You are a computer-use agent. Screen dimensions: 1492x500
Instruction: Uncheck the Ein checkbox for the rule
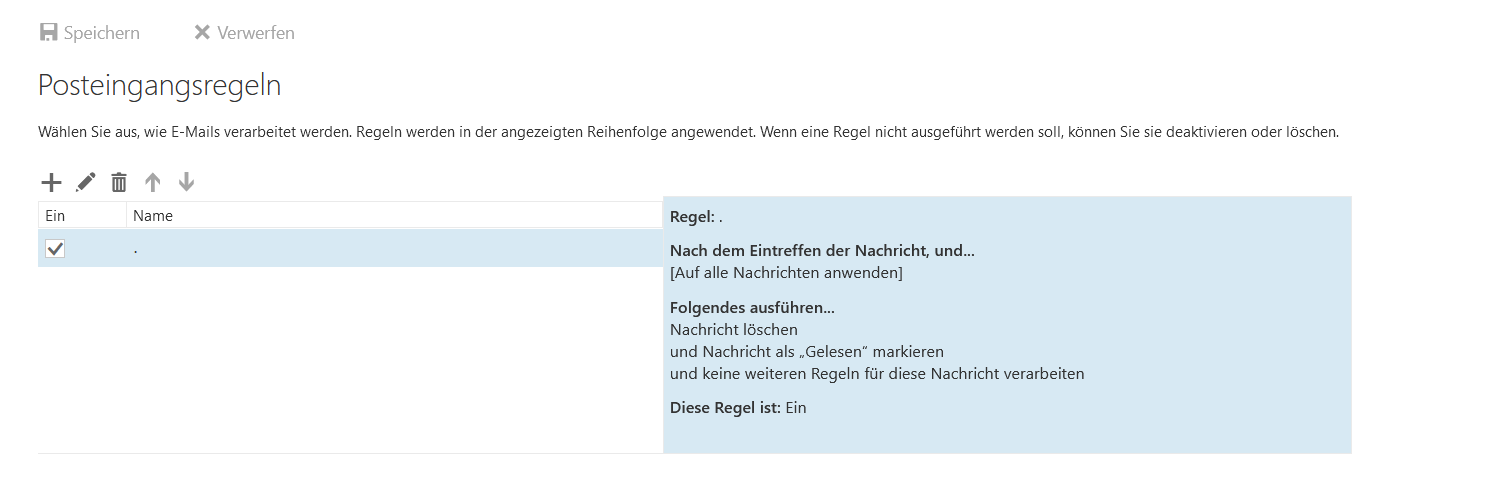coord(55,248)
